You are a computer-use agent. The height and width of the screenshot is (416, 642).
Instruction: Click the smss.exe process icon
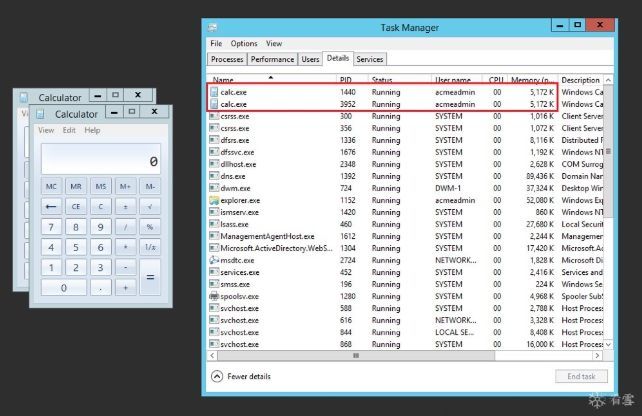point(214,284)
